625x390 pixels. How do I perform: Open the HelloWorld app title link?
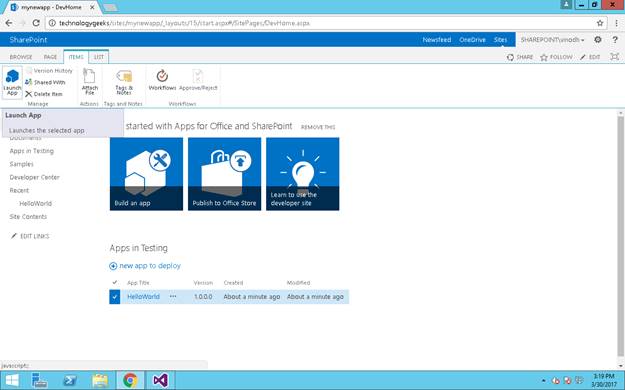point(143,297)
